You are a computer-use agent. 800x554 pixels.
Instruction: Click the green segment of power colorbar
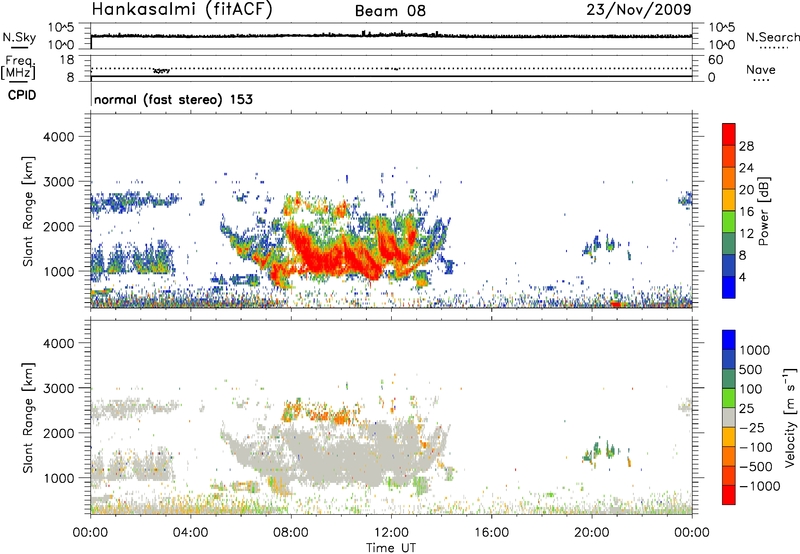[729, 222]
